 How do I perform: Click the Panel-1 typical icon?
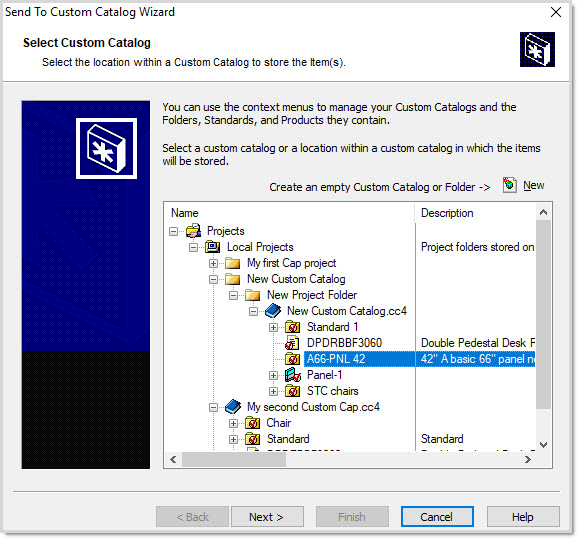[293, 375]
